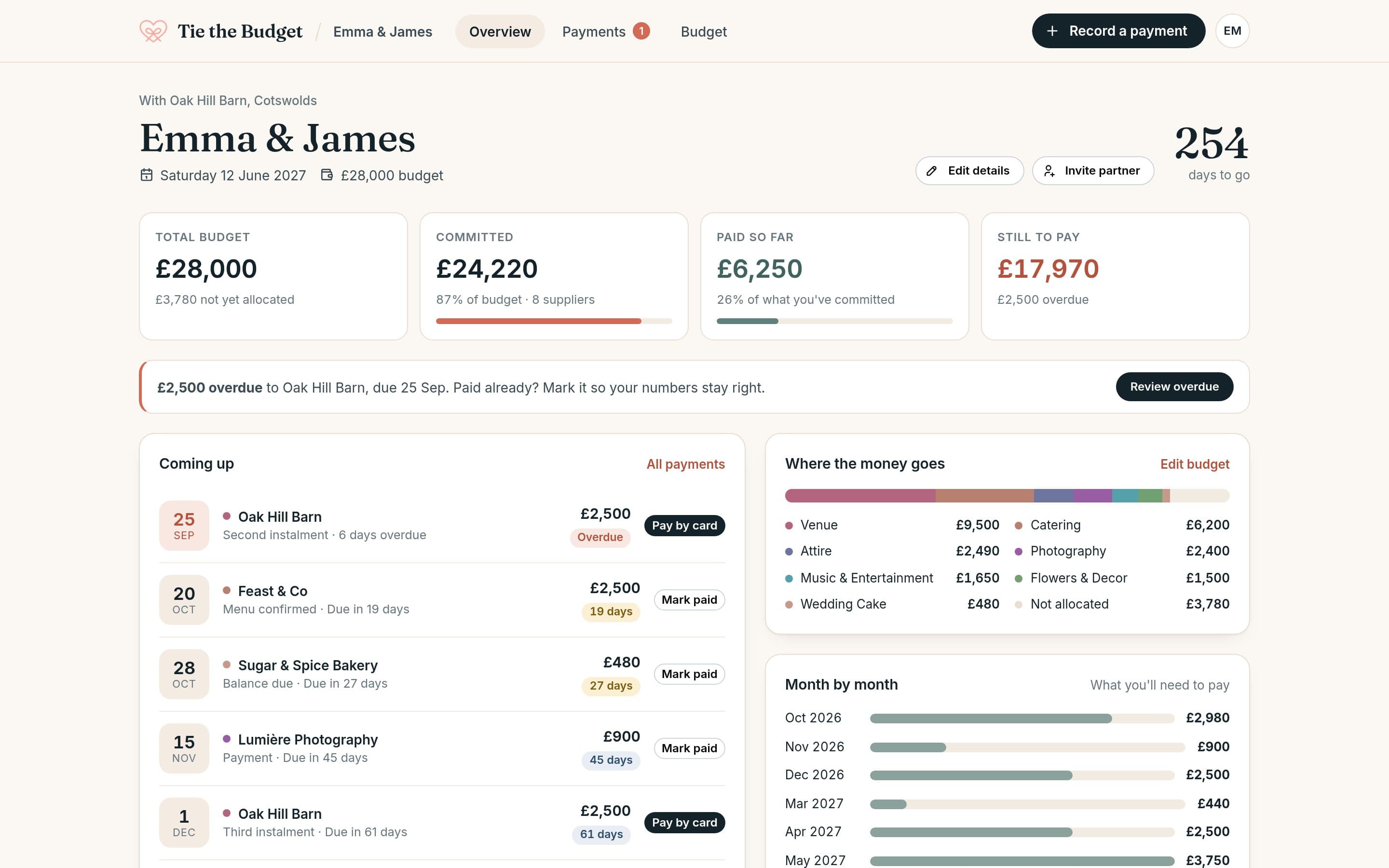Image resolution: width=1389 pixels, height=868 pixels.
Task: Click the Venue segment of the budget bar
Action: pyautogui.click(x=860, y=495)
